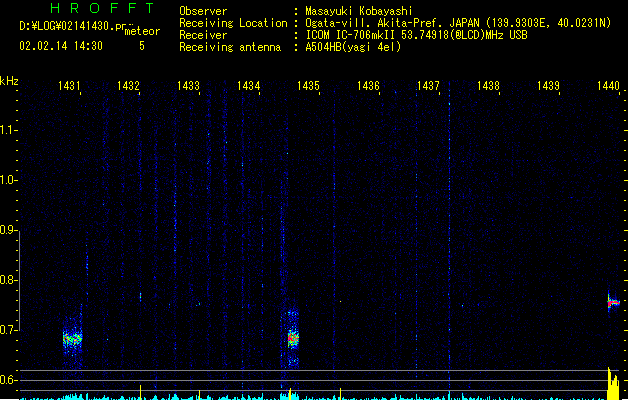
Task: Click the Receiving antenna label
Action: pos(230,47)
